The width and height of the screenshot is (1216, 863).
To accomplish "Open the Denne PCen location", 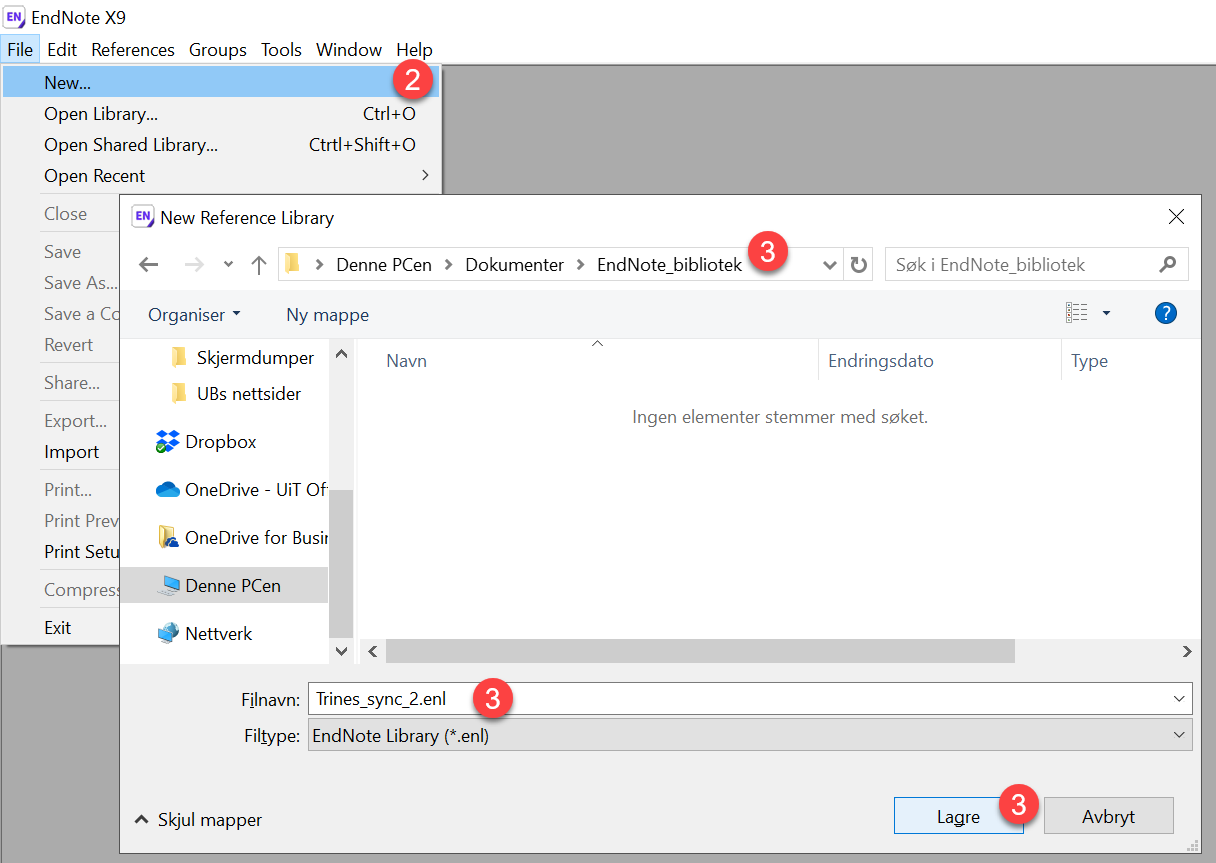I will (x=232, y=586).
